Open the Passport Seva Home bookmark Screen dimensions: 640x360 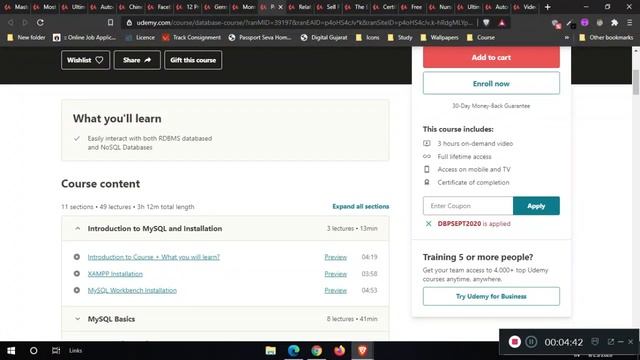pos(260,37)
